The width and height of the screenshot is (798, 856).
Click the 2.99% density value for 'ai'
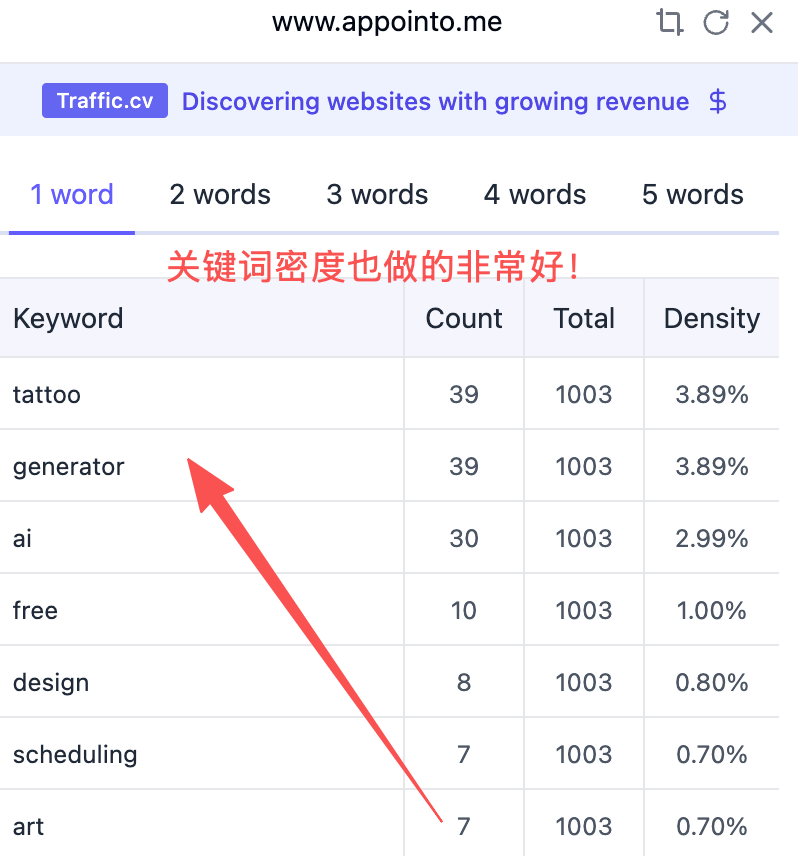click(x=712, y=538)
